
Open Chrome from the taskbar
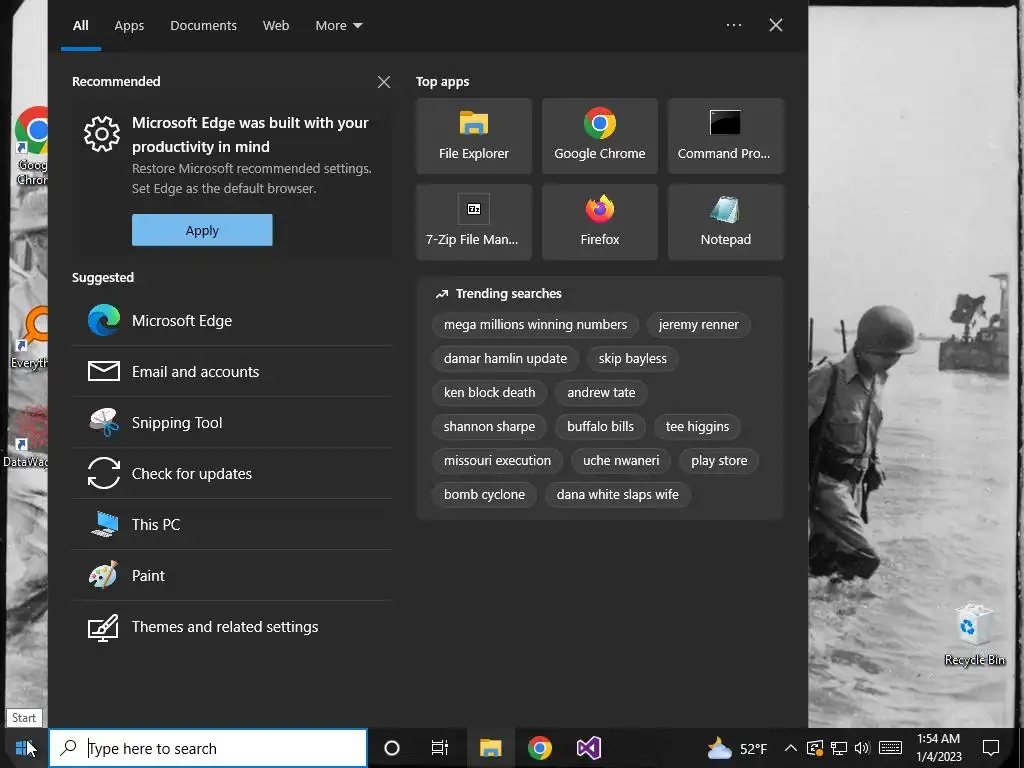pos(539,748)
